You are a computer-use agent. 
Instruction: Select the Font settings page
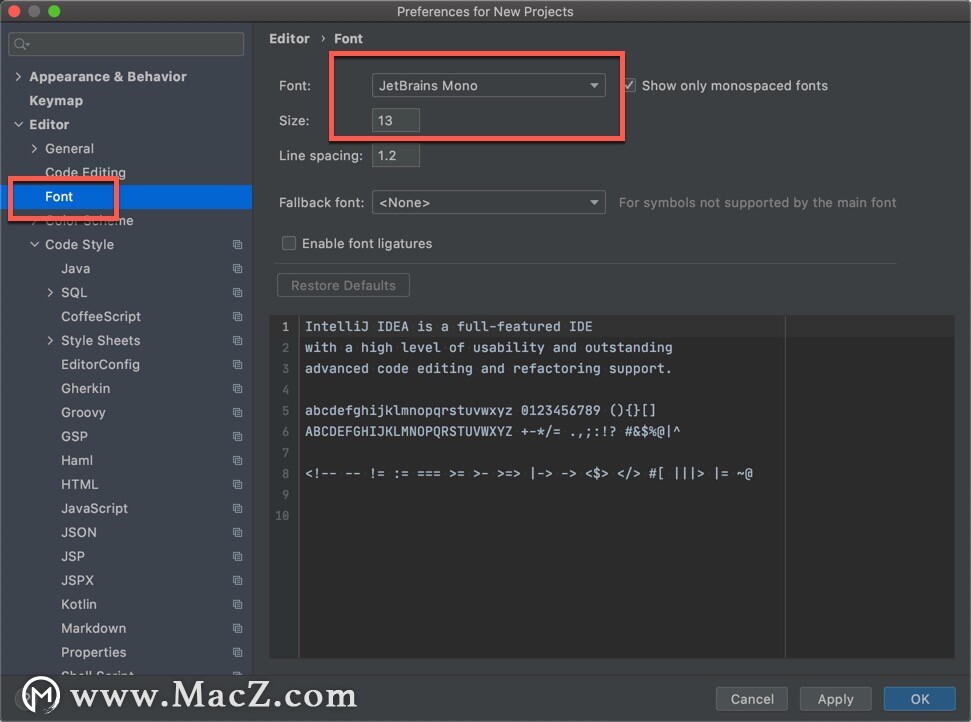[x=59, y=196]
